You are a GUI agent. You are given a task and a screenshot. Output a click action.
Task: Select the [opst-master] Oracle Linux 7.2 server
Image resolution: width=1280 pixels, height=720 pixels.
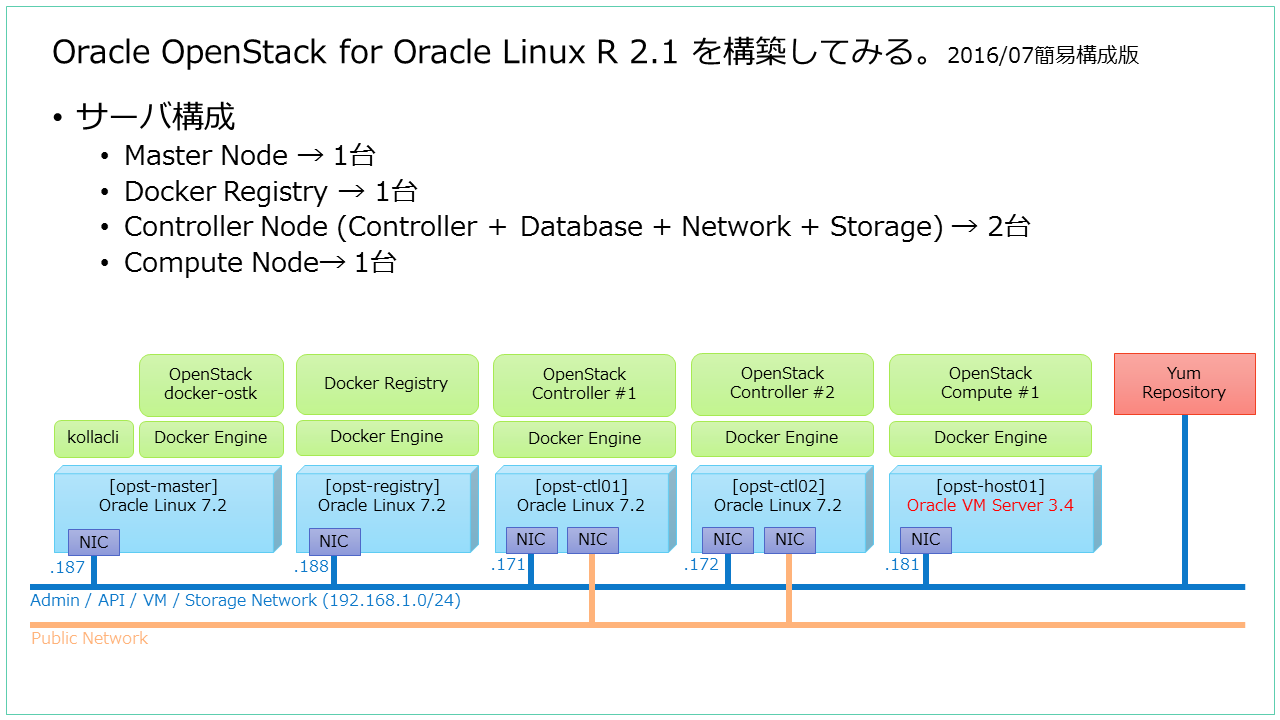[167, 508]
